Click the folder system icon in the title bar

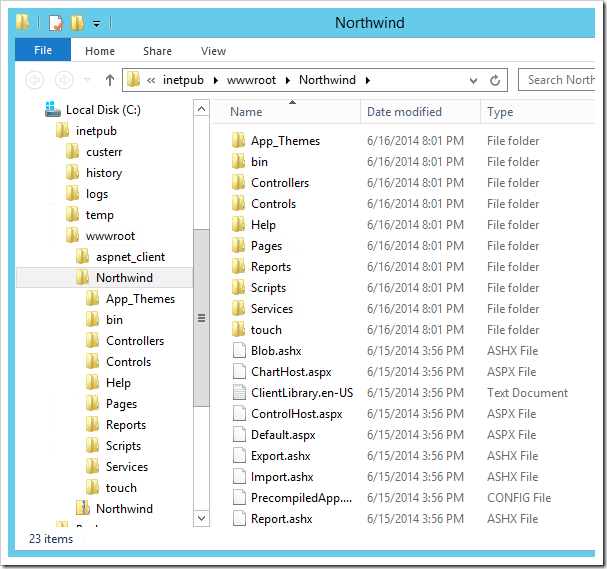[x=22, y=22]
